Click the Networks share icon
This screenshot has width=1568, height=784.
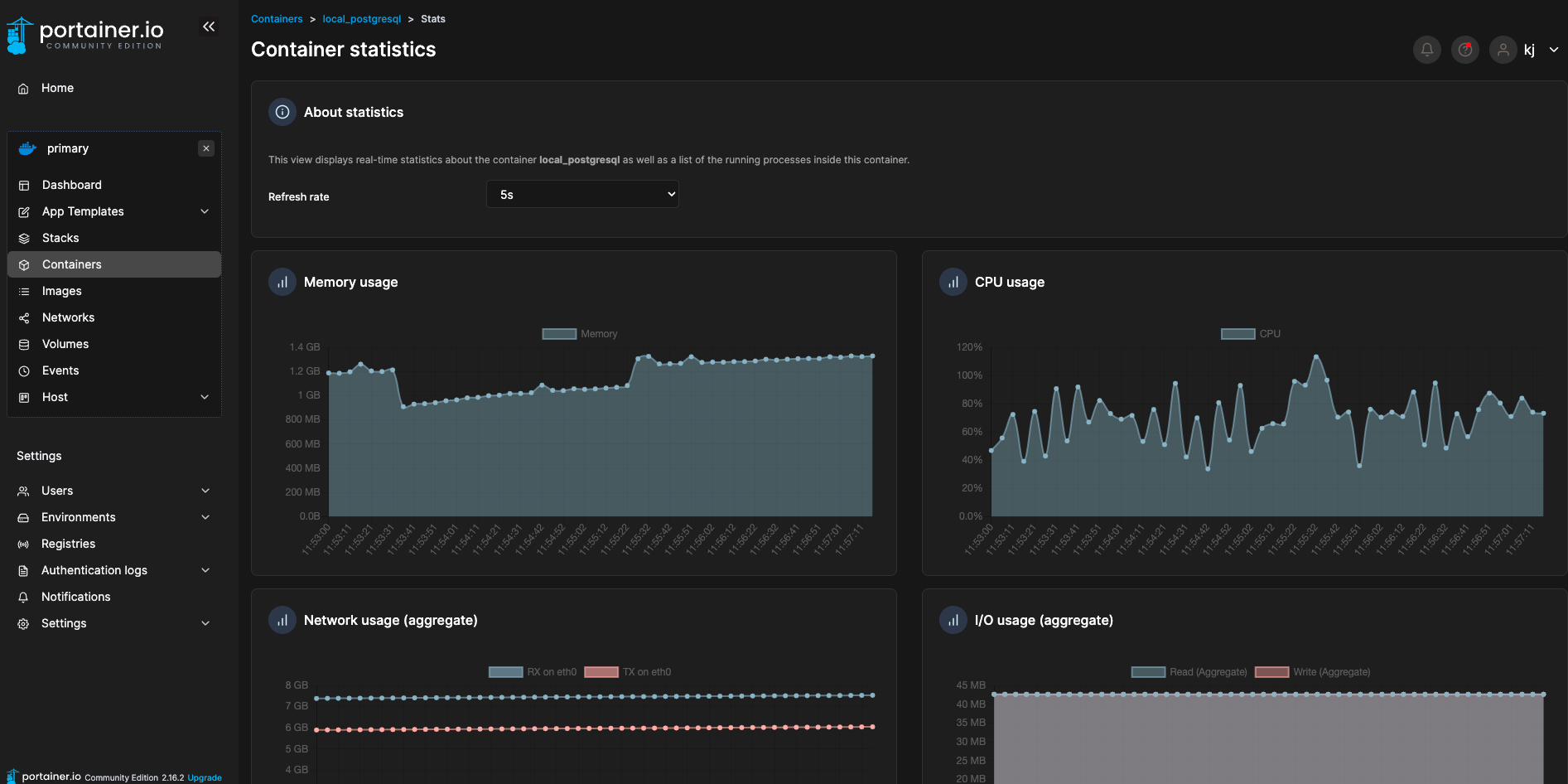click(x=24, y=318)
